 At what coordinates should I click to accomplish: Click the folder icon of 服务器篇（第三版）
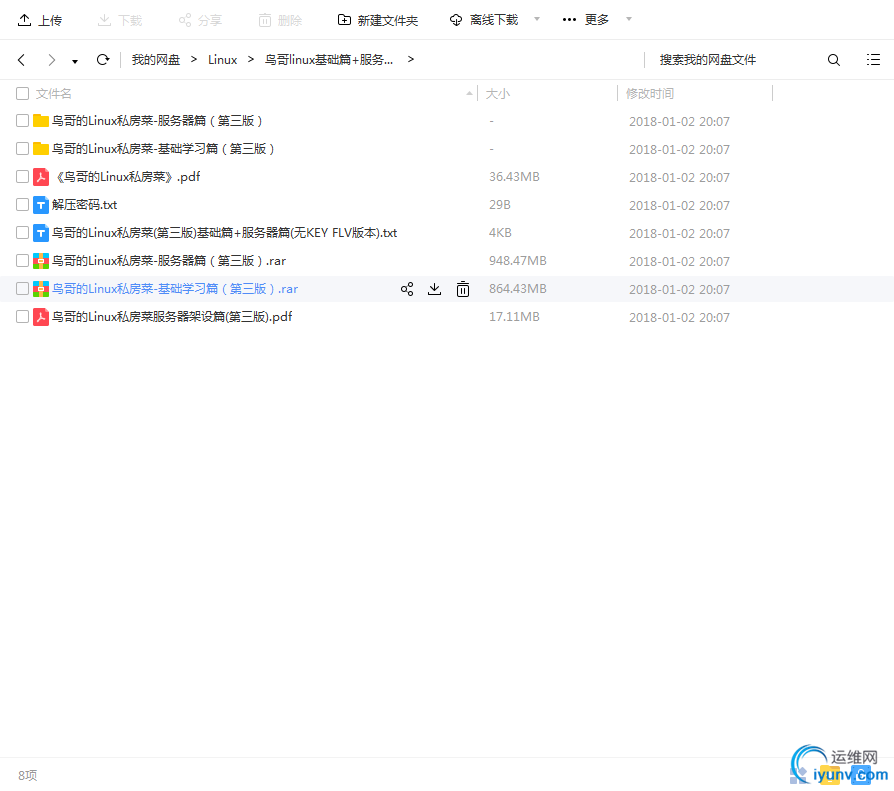40,120
